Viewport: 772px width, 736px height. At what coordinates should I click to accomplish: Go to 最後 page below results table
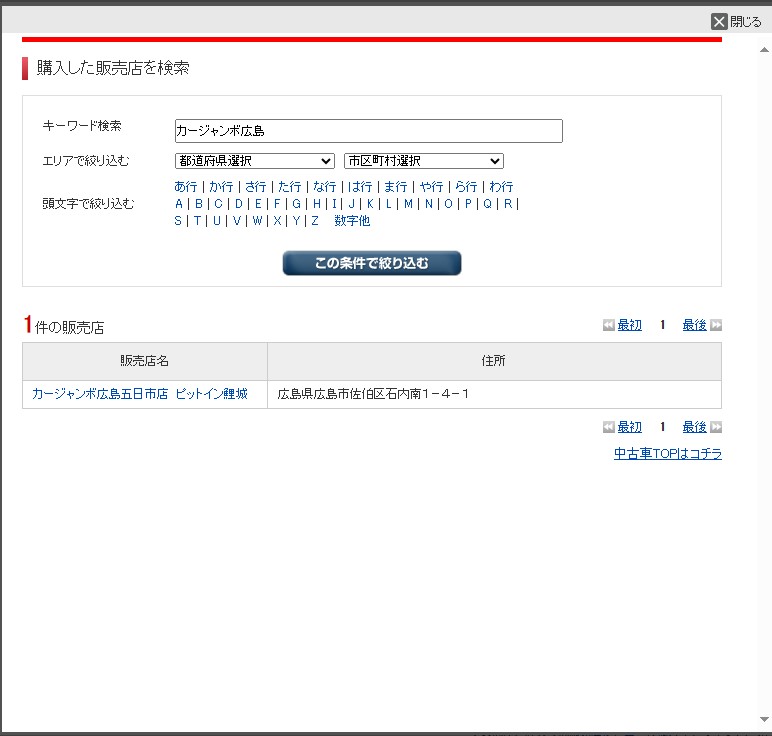[694, 427]
